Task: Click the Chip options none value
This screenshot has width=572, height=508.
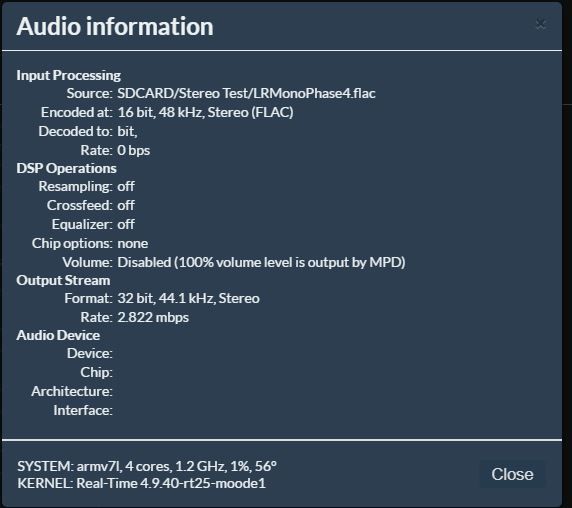Action: (x=132, y=243)
